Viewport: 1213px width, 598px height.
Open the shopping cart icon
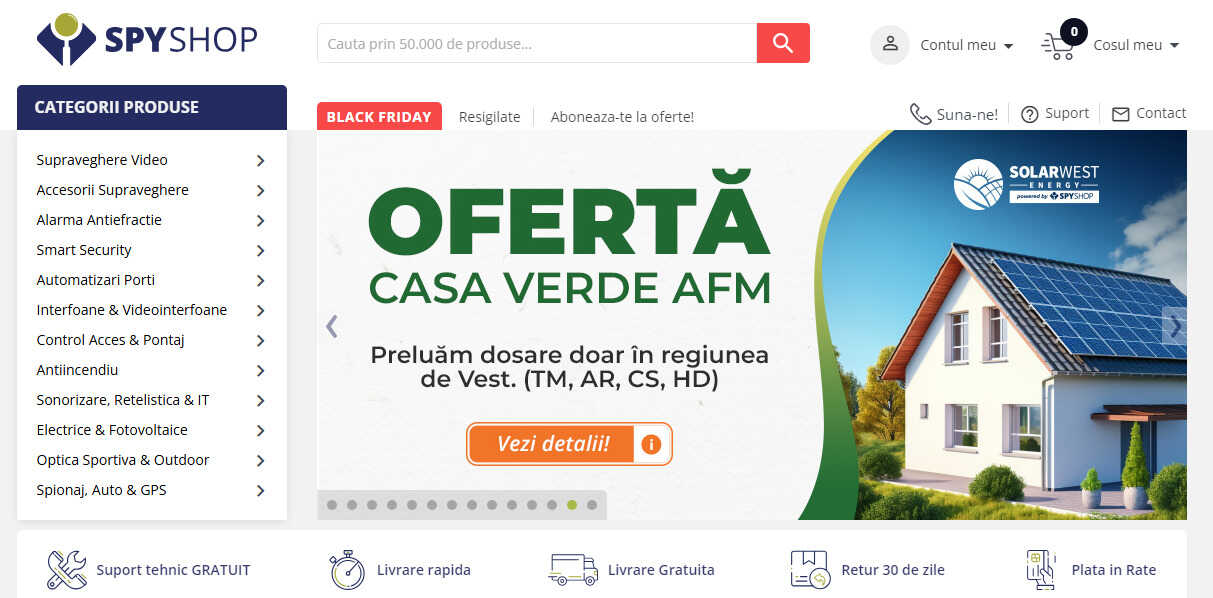(1058, 46)
